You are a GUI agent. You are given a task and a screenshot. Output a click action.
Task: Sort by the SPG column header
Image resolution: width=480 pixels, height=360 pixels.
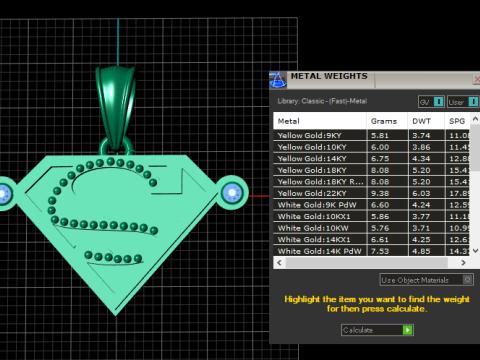coord(457,121)
